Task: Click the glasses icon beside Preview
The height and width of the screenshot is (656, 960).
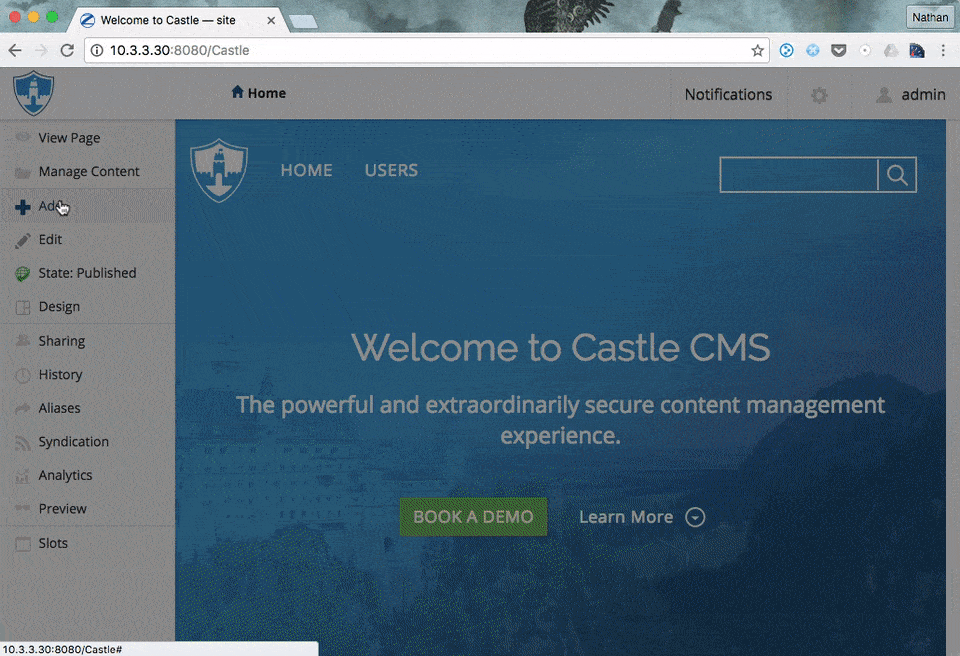Action: click(23, 508)
